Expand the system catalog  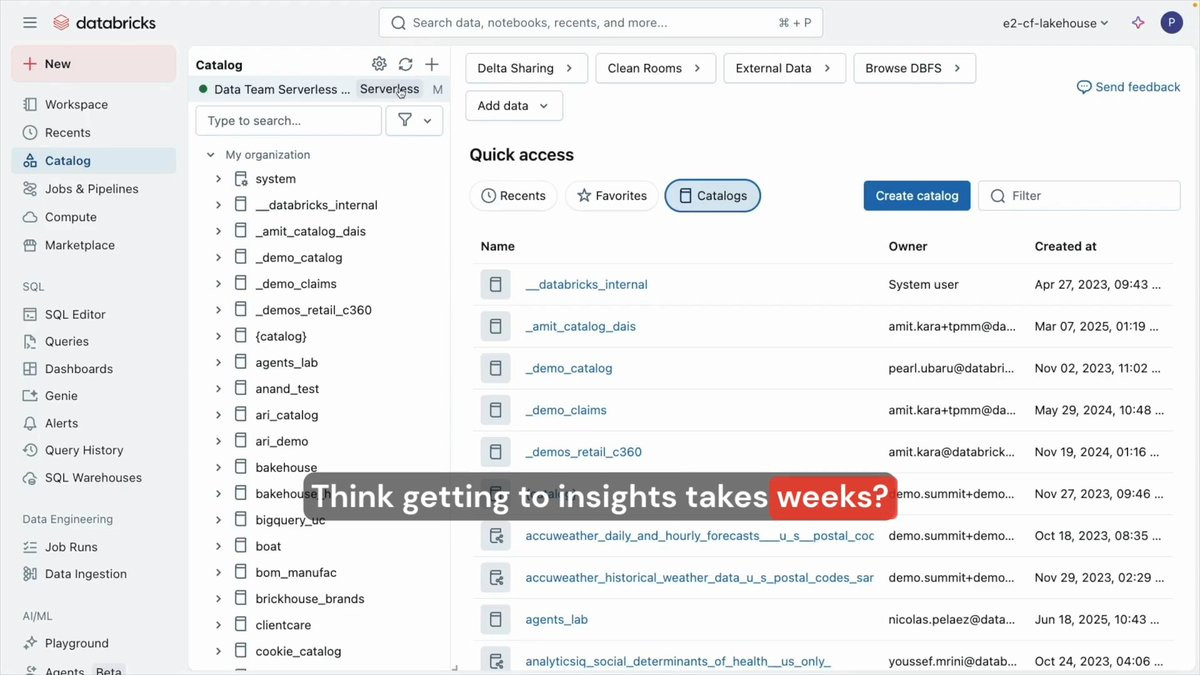[x=218, y=179]
